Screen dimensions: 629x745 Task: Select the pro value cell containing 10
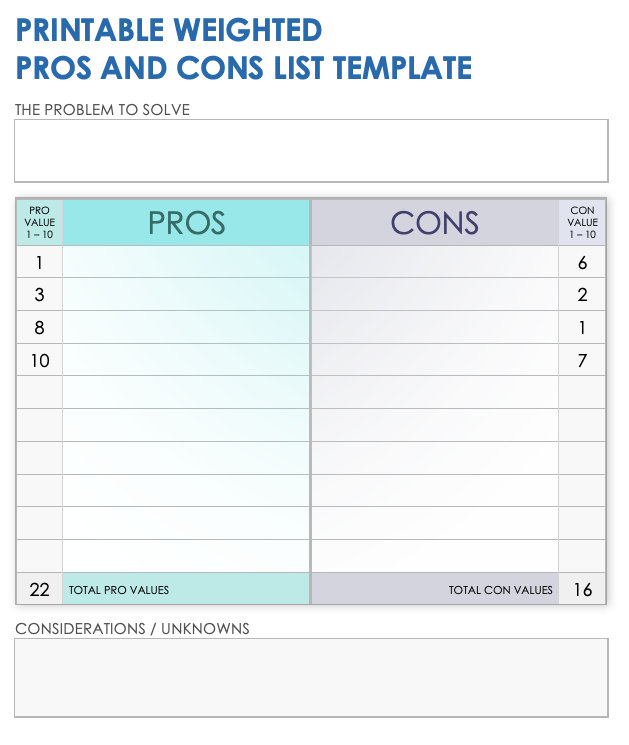[x=40, y=360]
